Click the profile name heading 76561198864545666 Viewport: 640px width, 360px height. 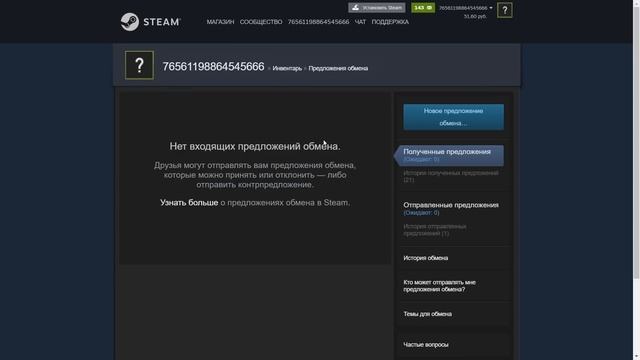pyautogui.click(x=213, y=67)
